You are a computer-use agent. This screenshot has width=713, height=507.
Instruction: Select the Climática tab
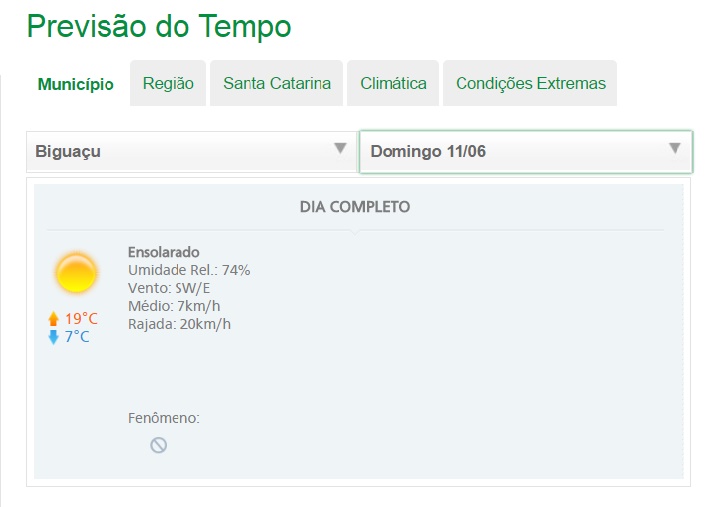(x=393, y=83)
